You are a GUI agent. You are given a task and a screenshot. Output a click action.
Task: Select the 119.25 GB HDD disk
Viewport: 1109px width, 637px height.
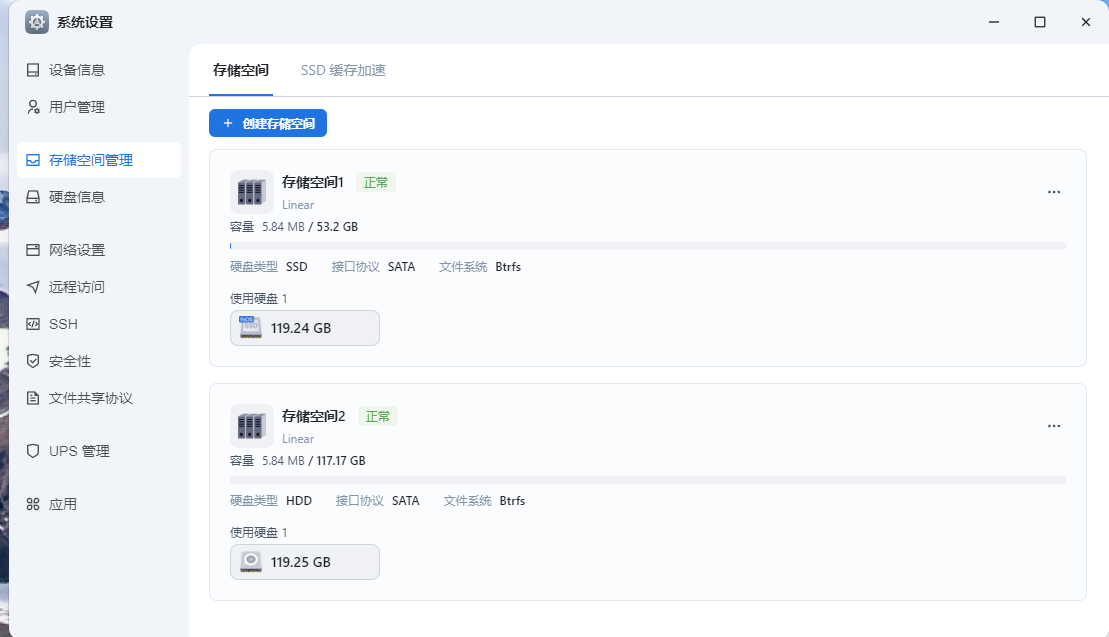[305, 562]
